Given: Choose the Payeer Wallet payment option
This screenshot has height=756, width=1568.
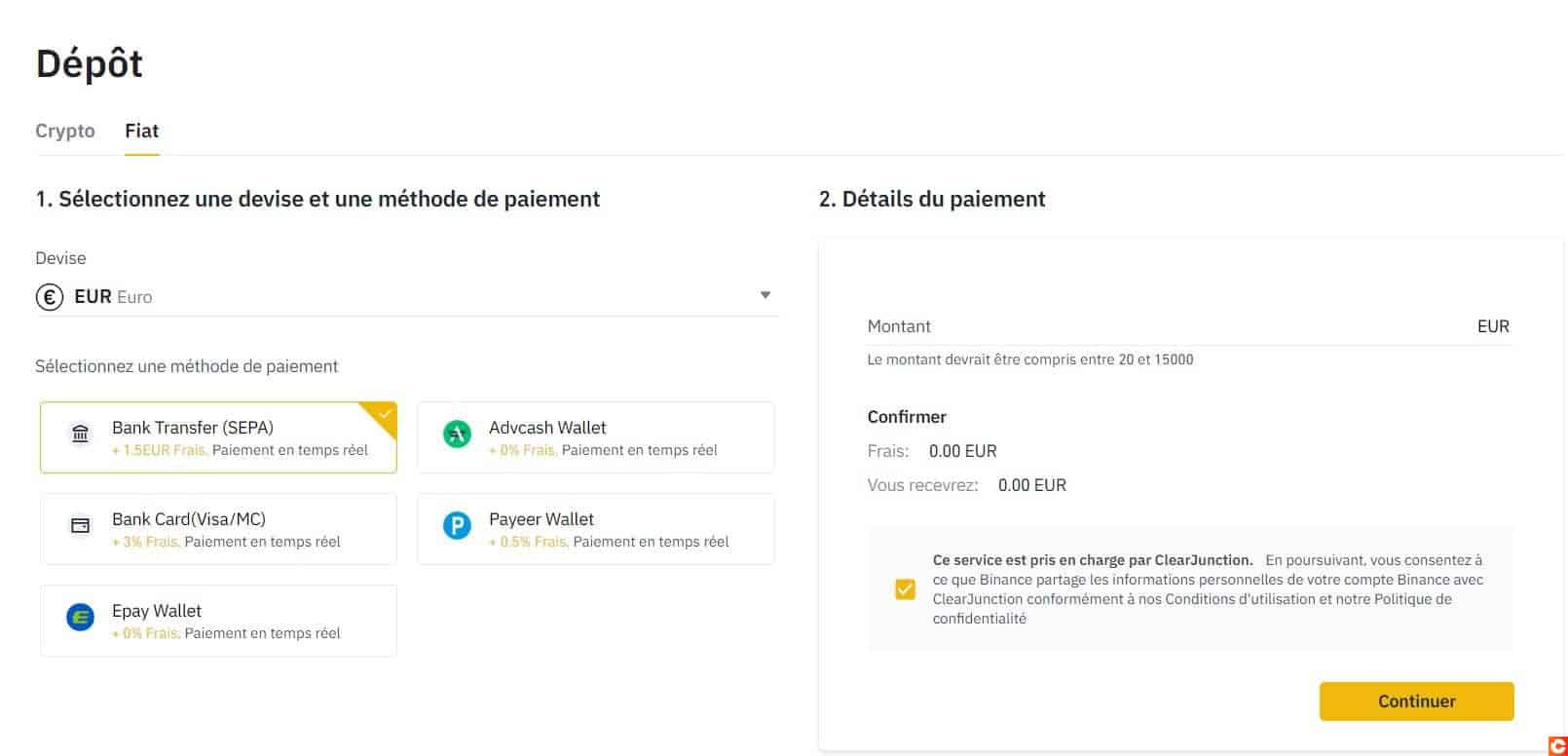Looking at the screenshot, I should tap(595, 529).
